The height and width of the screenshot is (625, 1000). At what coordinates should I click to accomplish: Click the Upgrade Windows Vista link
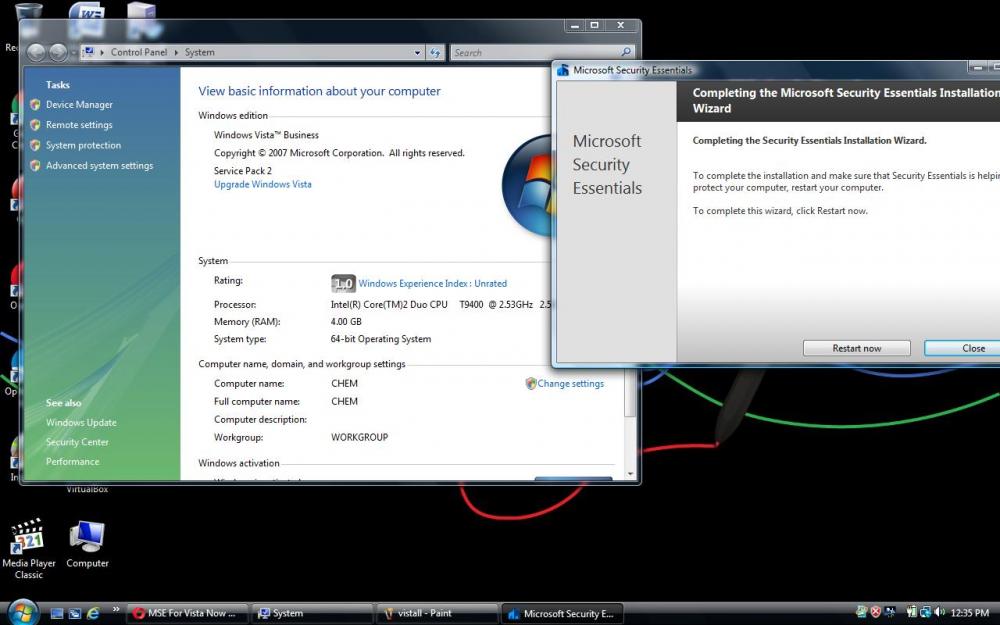point(262,185)
